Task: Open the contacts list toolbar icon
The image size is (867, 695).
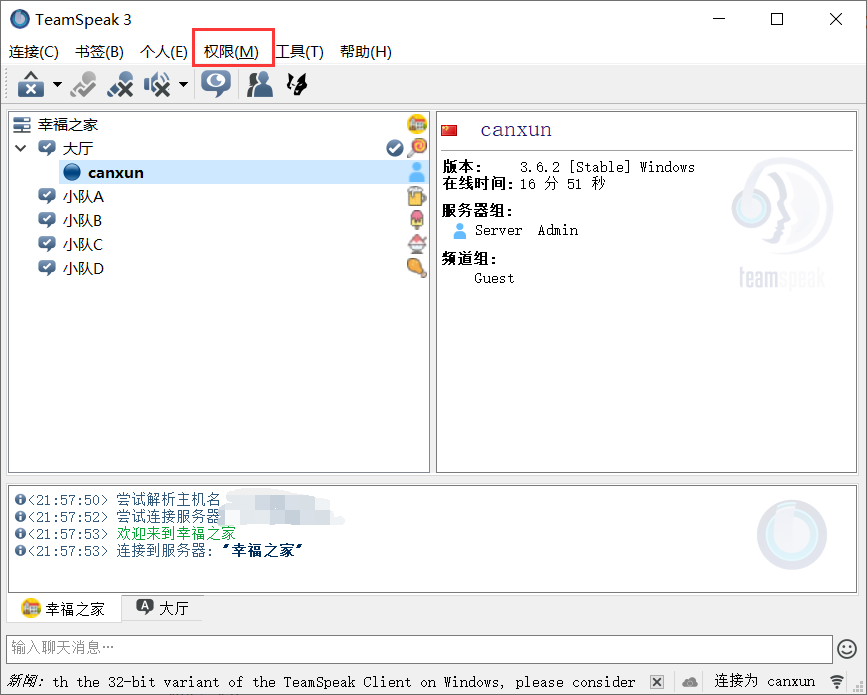Action: click(x=260, y=84)
